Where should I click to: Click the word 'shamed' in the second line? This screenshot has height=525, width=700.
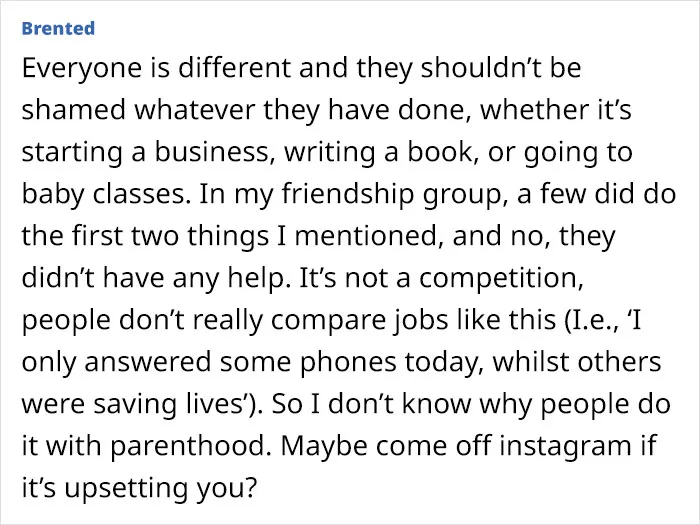[74, 110]
